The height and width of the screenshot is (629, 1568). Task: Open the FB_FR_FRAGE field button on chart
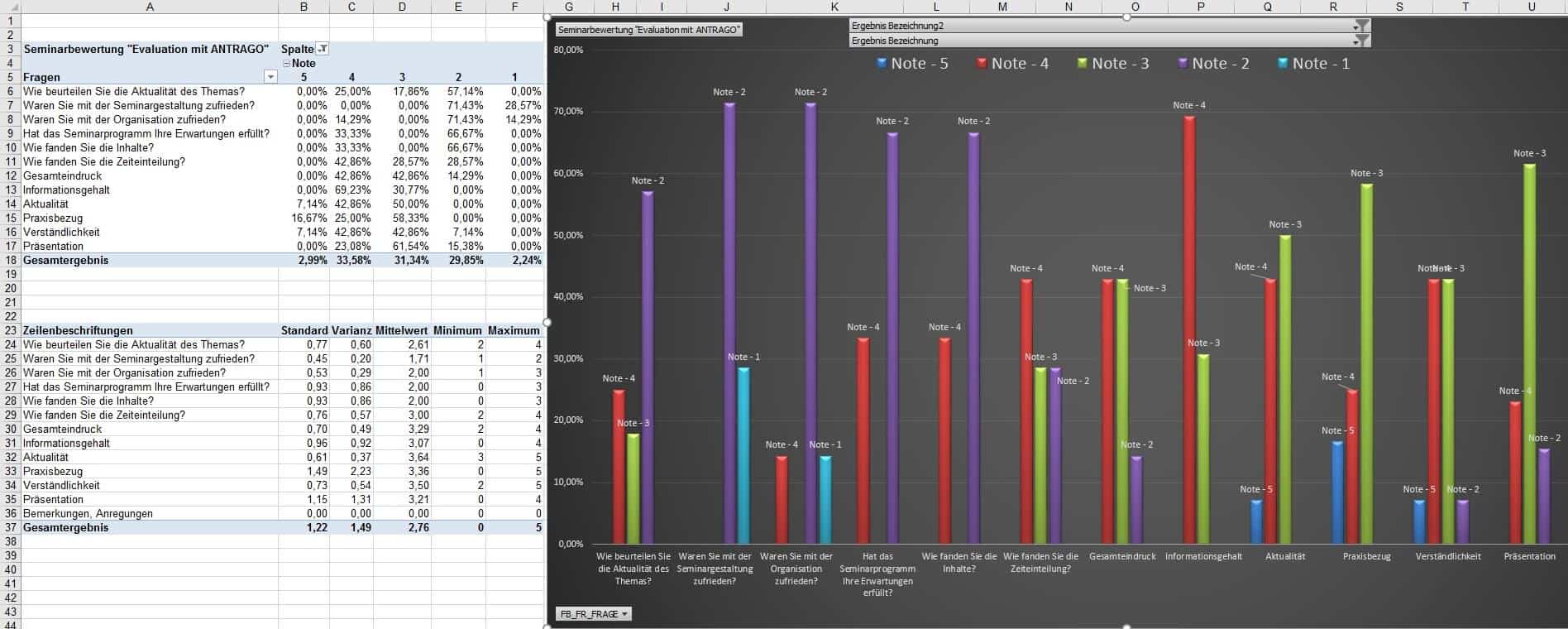coord(594,614)
